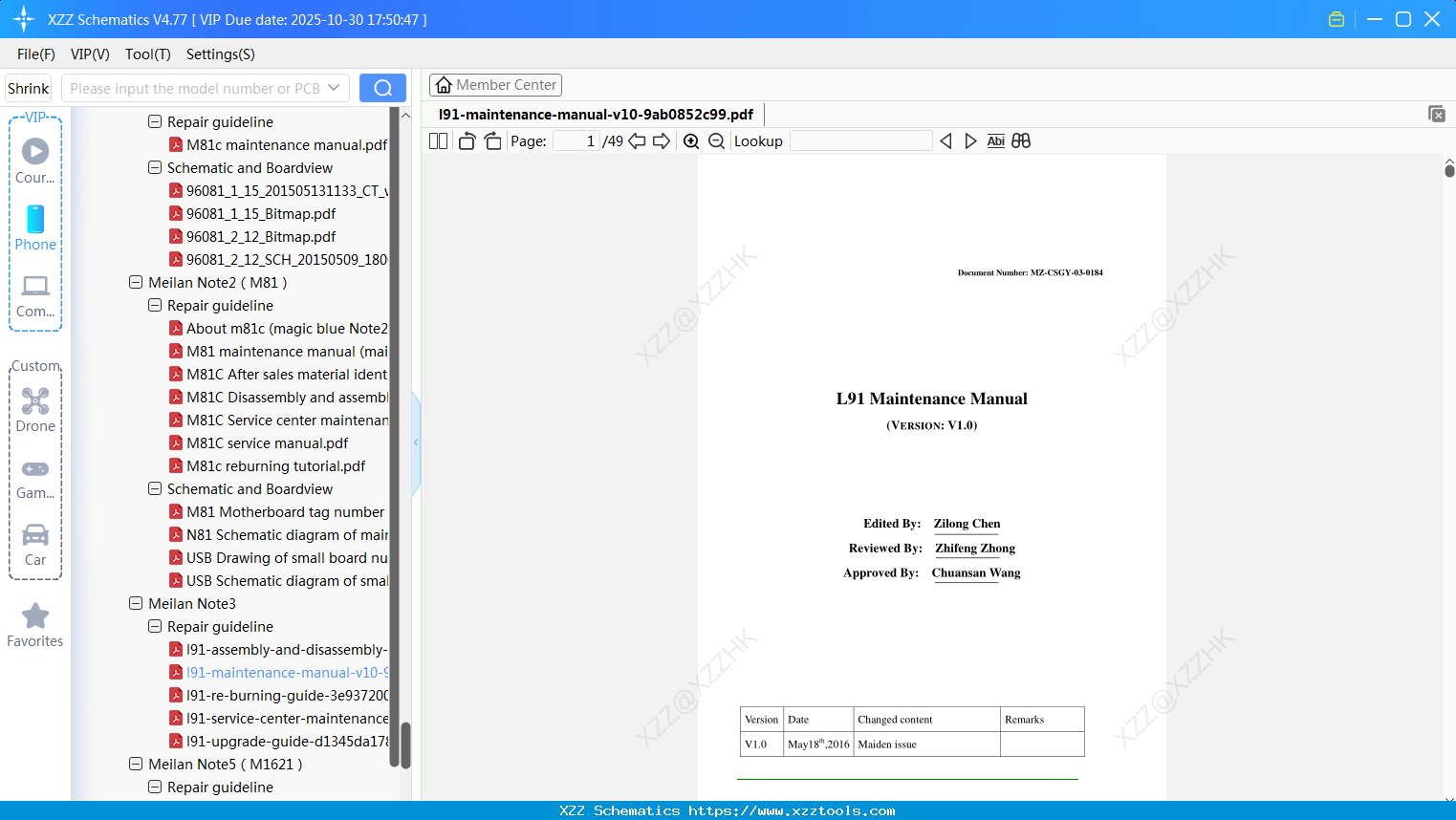Open the Tool(T) menu
This screenshot has height=820, width=1456.
(147, 54)
